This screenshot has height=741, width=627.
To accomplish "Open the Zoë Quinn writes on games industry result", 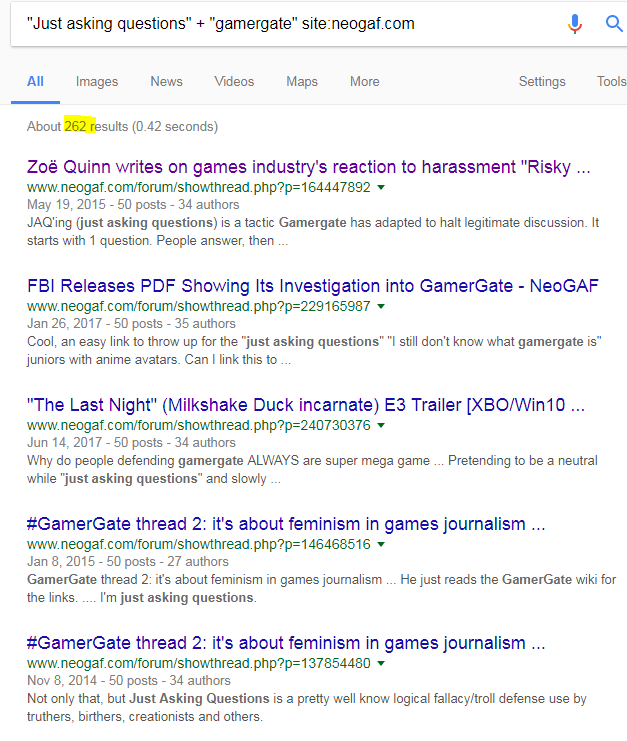I will point(309,167).
